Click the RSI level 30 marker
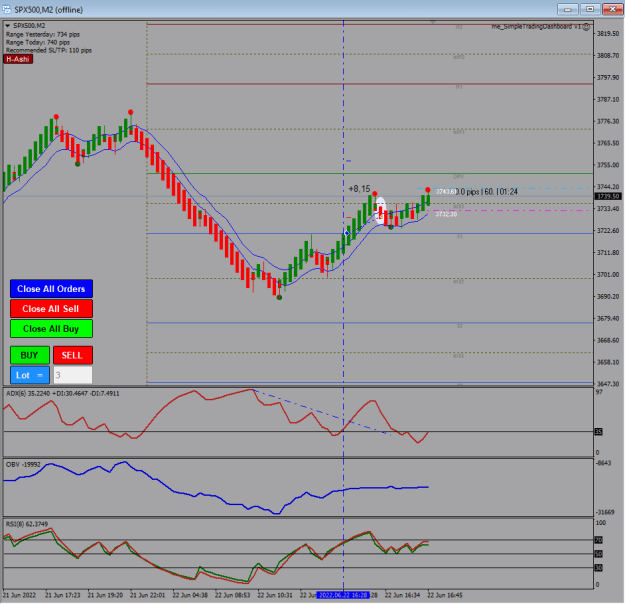The height and width of the screenshot is (604, 625). tap(598, 568)
